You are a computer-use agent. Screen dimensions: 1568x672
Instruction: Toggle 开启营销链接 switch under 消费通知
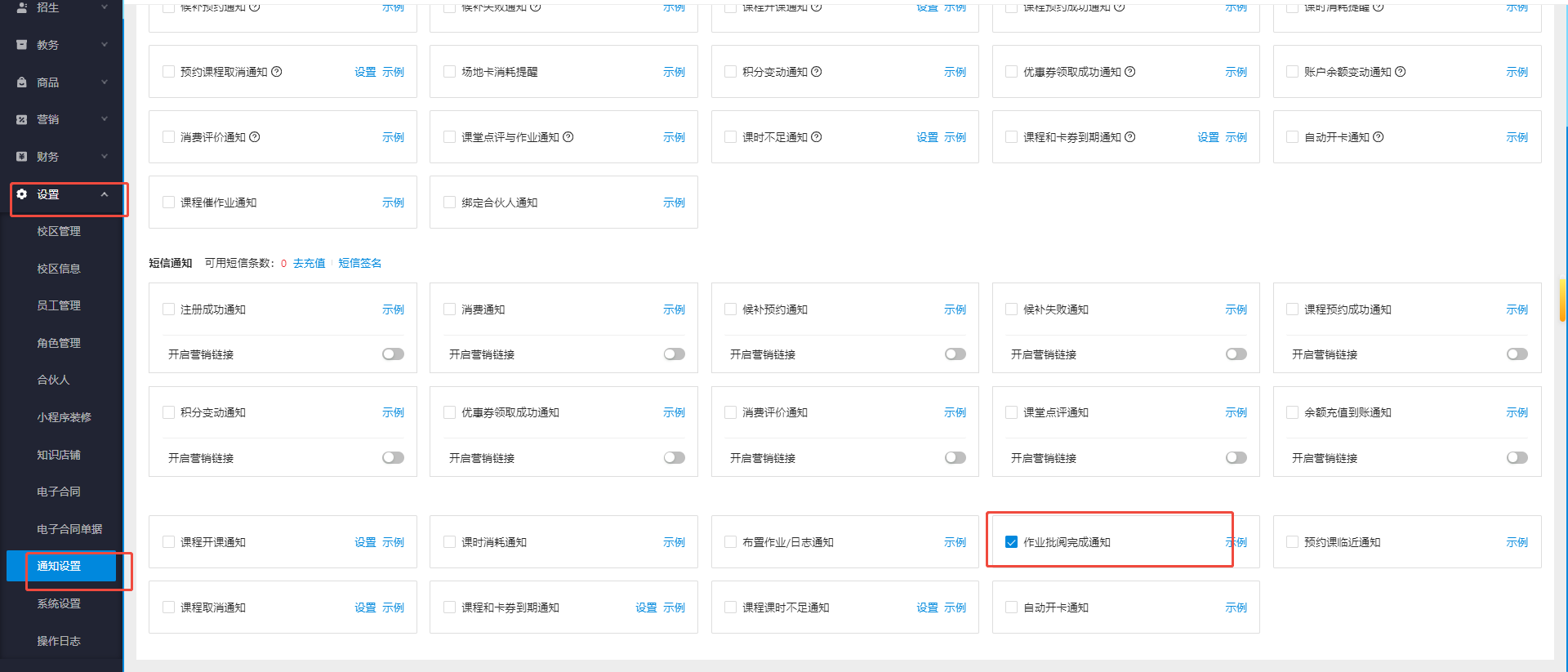click(674, 354)
